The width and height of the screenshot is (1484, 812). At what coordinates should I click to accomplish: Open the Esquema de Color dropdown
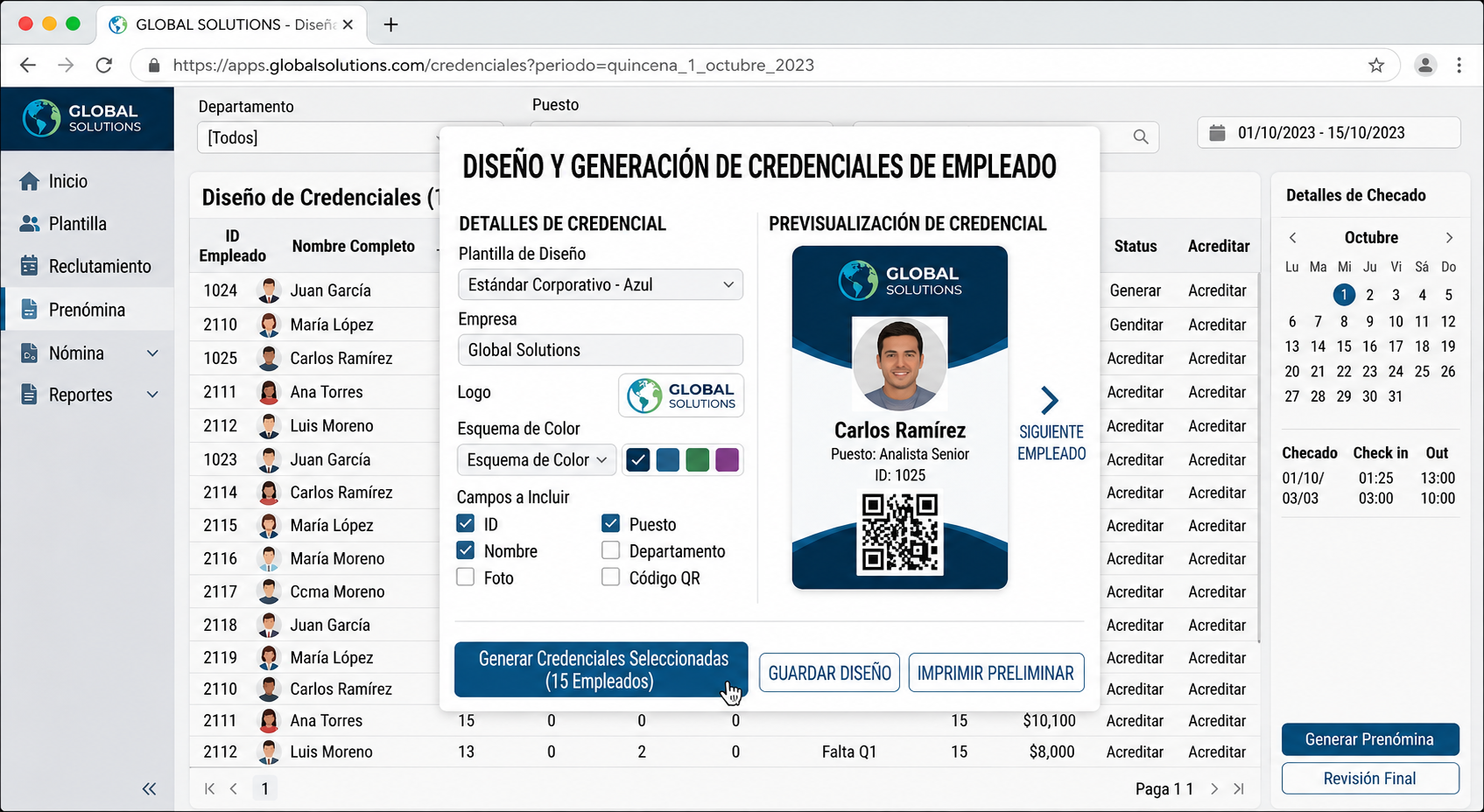(537, 459)
